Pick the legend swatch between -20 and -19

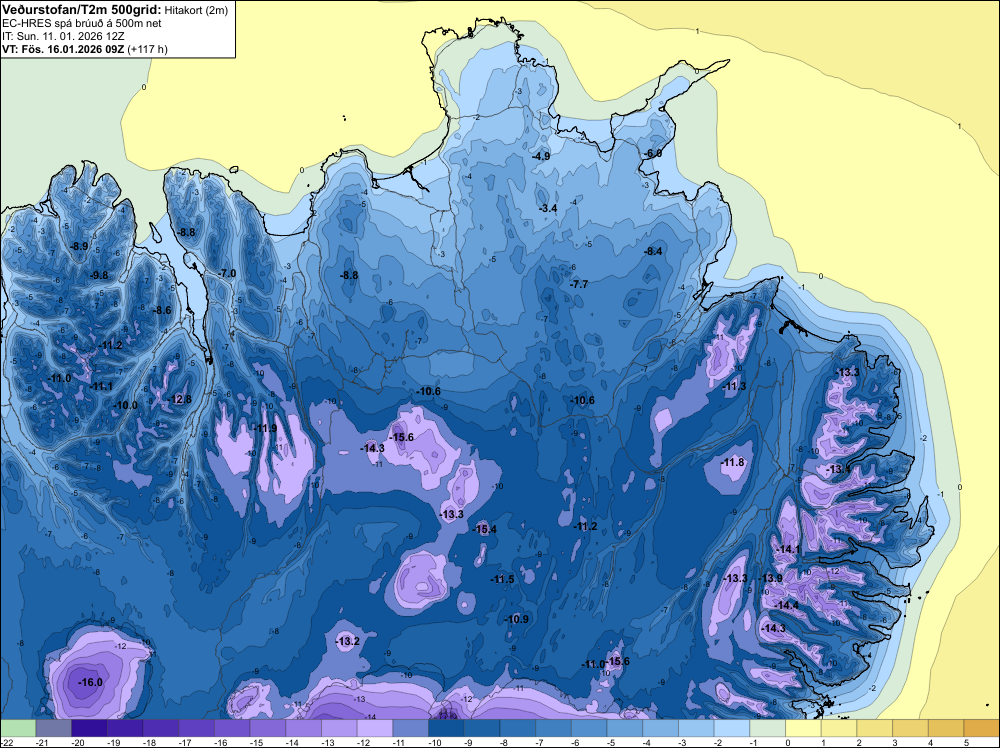click(89, 728)
